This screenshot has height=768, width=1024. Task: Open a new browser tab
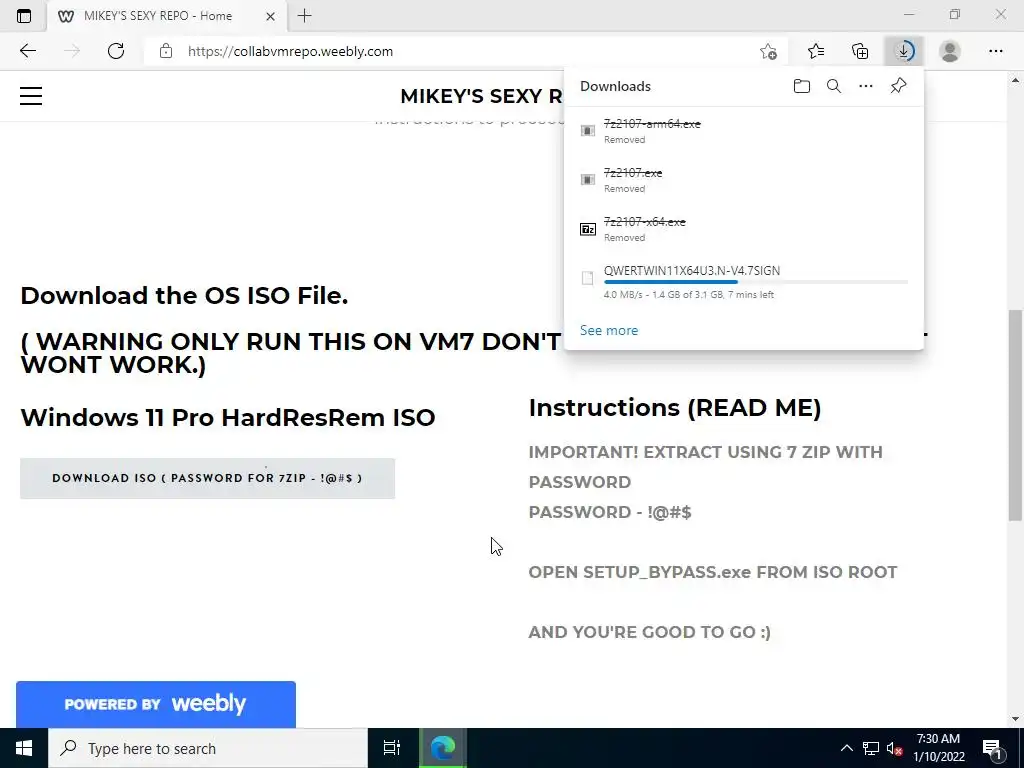point(304,16)
